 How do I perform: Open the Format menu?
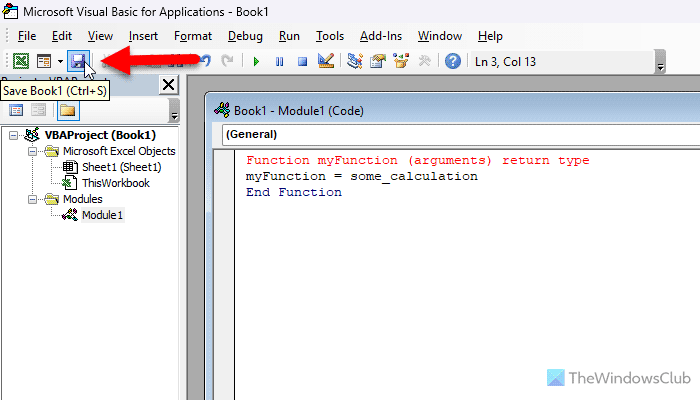pos(193,36)
